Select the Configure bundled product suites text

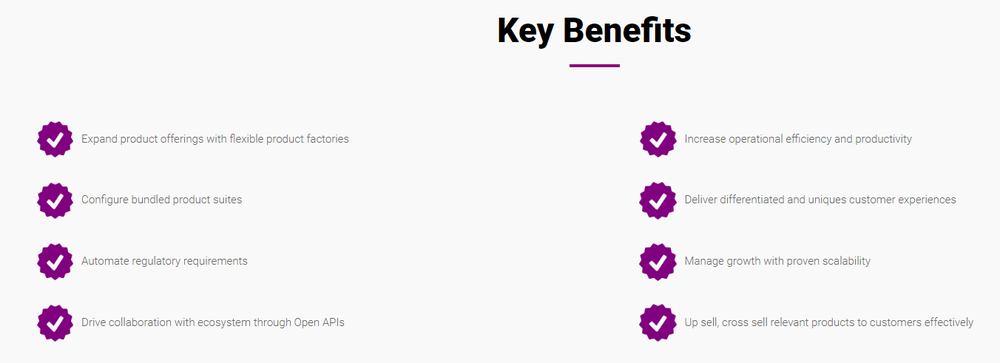(161, 200)
